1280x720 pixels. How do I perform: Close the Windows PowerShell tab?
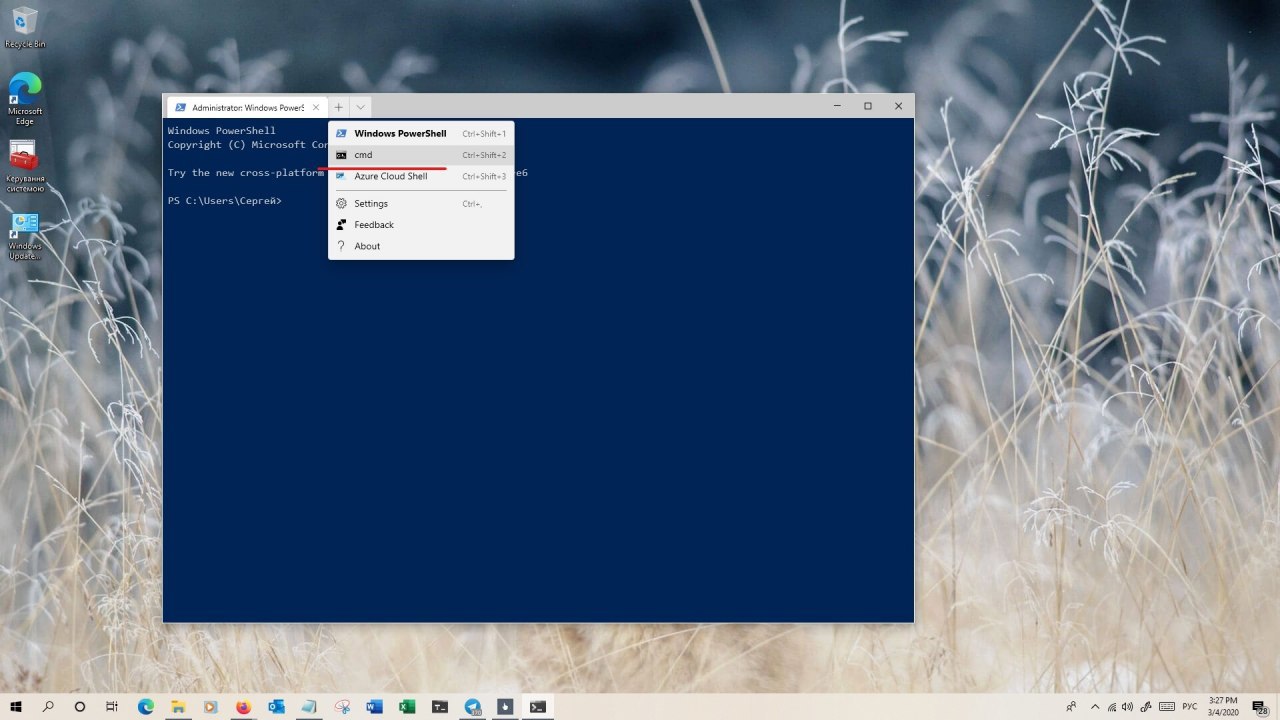[x=316, y=107]
